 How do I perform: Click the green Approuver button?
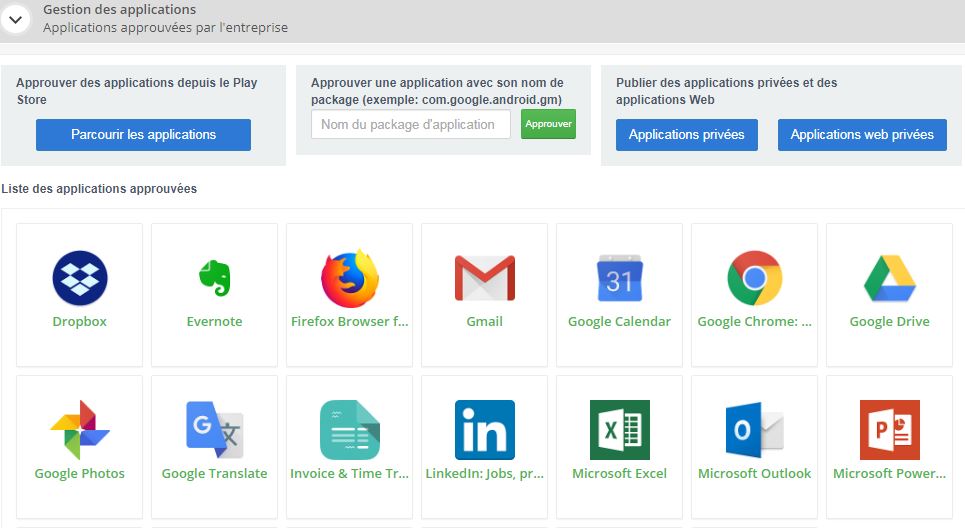[x=548, y=124]
